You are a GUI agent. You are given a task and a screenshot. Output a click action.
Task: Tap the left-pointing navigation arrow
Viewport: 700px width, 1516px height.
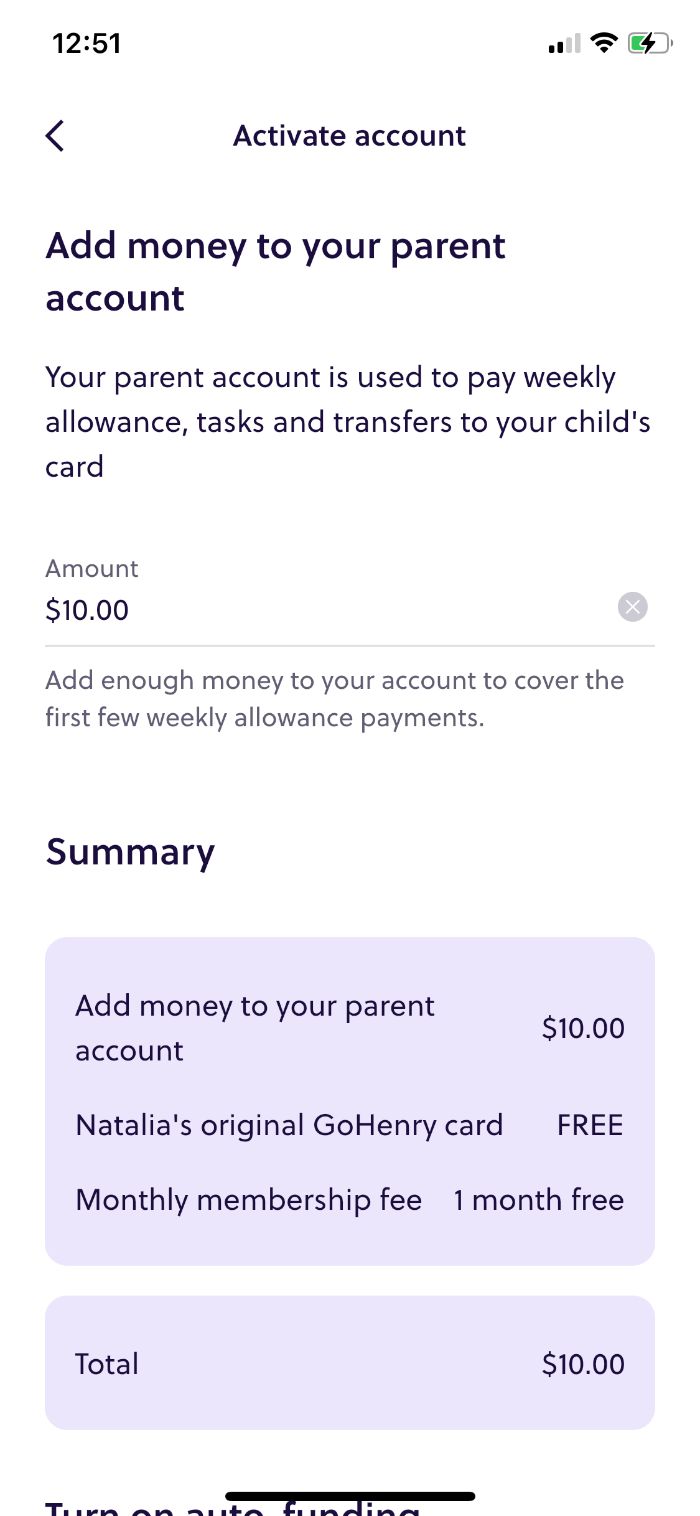tap(55, 135)
